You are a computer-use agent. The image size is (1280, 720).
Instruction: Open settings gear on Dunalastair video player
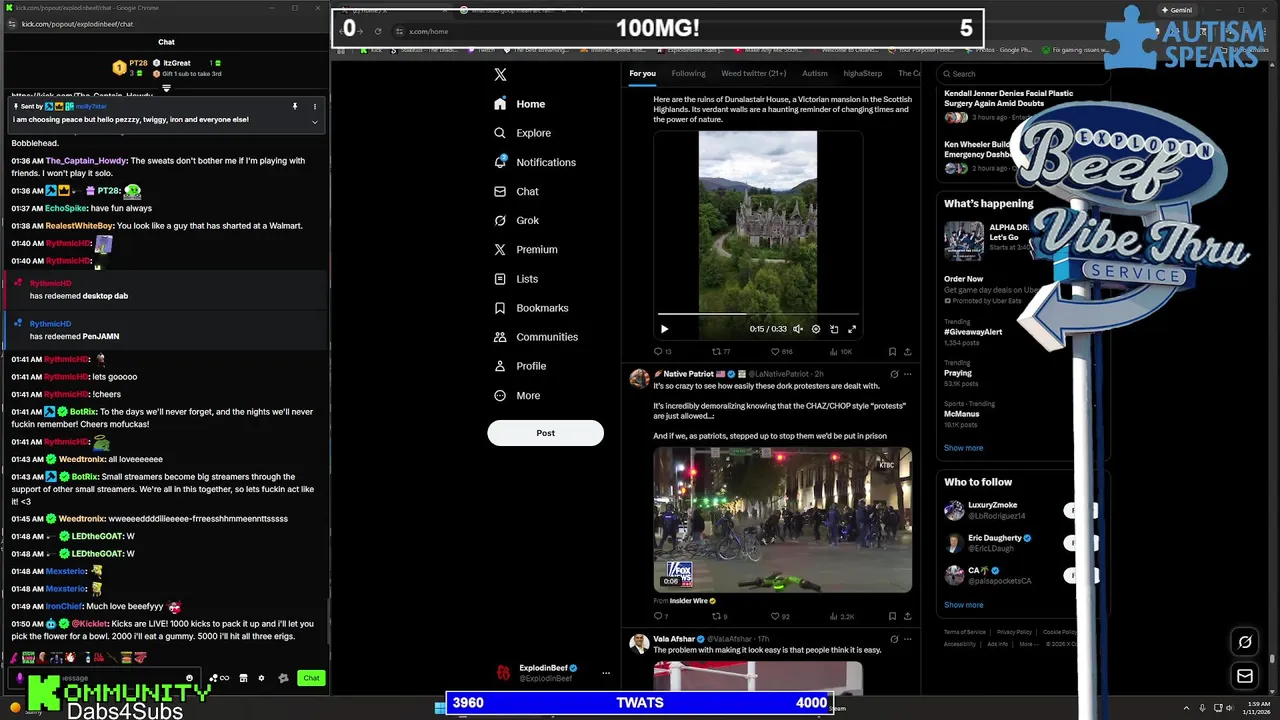(816, 329)
